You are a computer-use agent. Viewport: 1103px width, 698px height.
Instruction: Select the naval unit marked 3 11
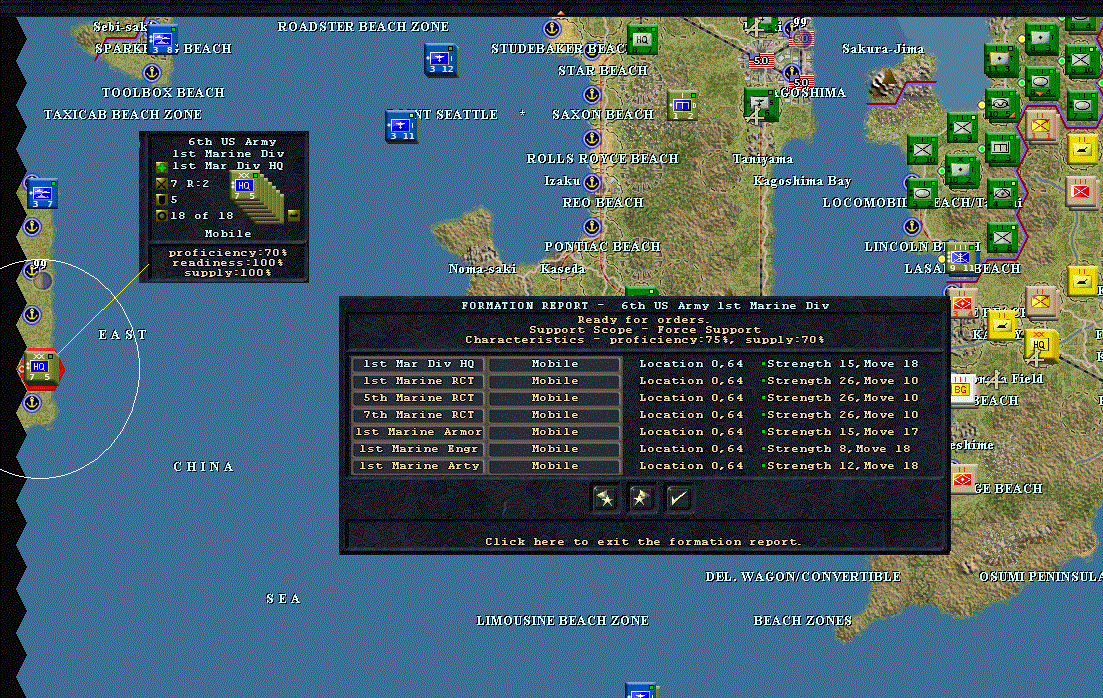[x=402, y=127]
